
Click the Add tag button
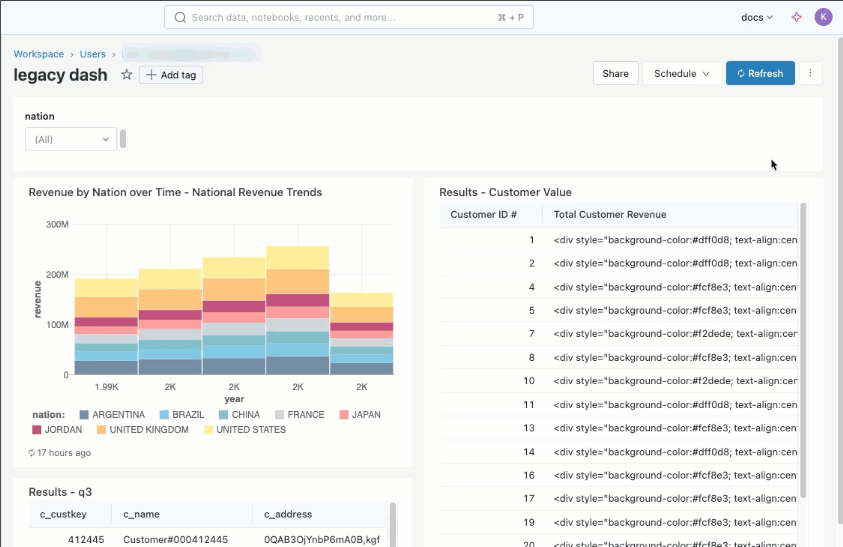click(x=171, y=75)
